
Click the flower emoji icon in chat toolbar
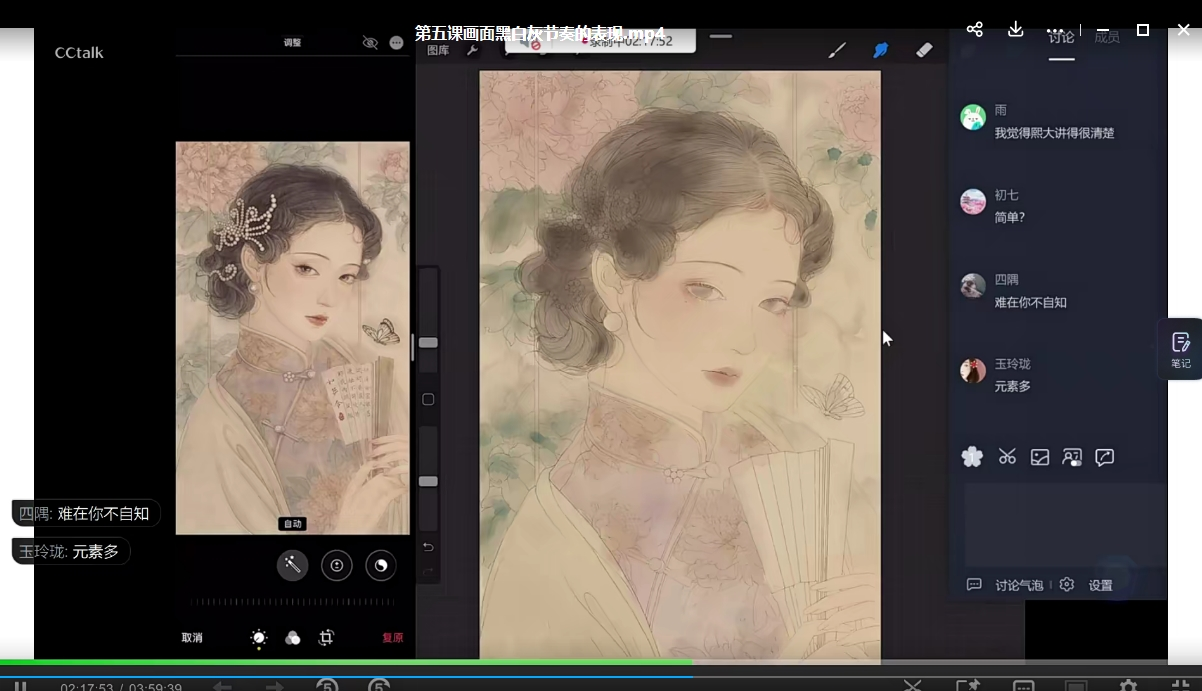pyautogui.click(x=972, y=457)
